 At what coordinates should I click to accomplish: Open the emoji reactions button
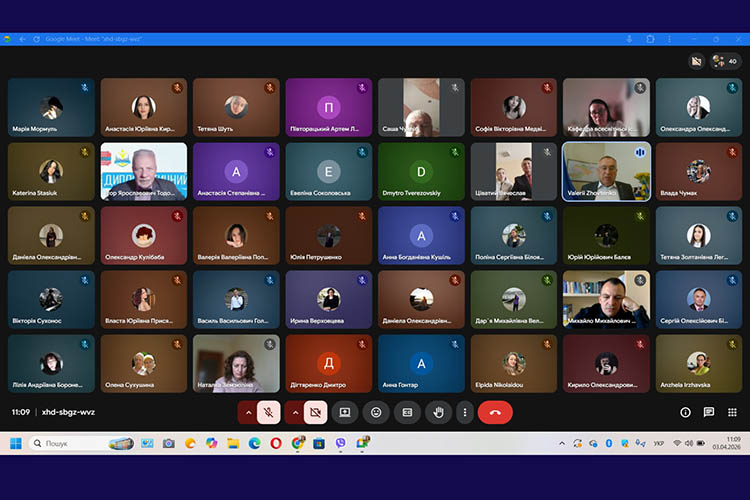coord(376,411)
